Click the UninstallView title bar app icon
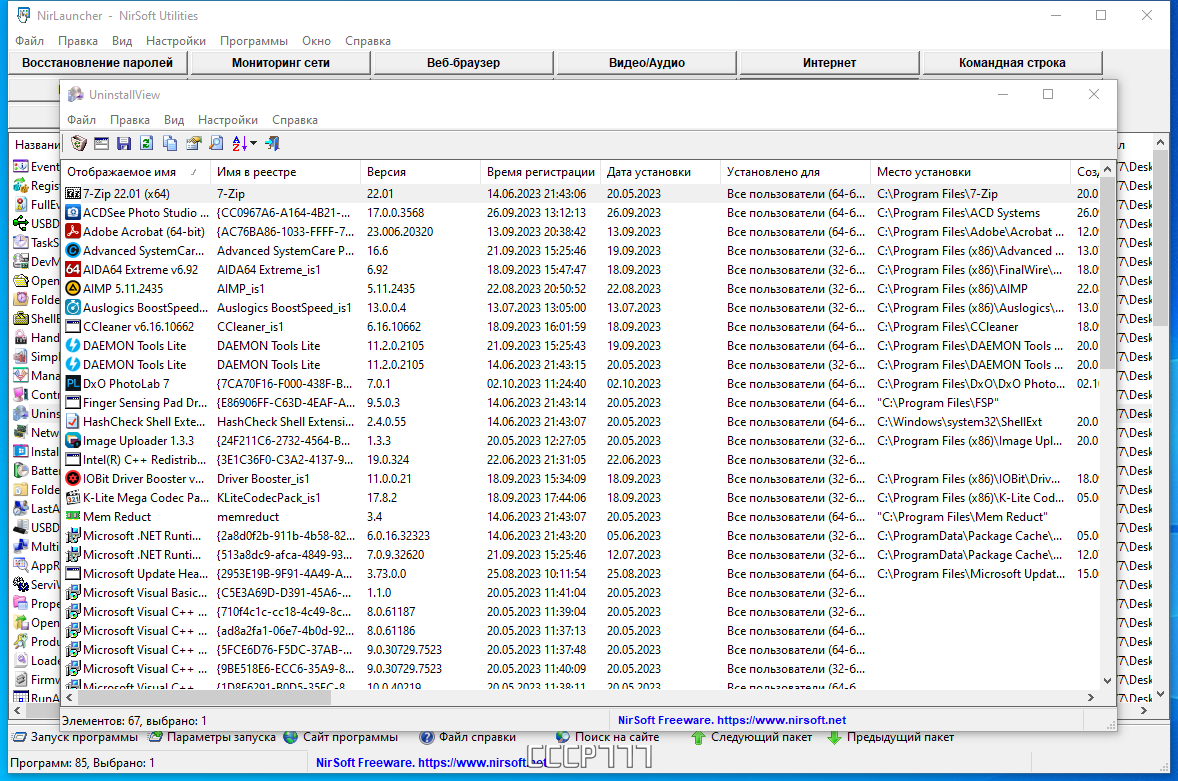 (x=75, y=95)
